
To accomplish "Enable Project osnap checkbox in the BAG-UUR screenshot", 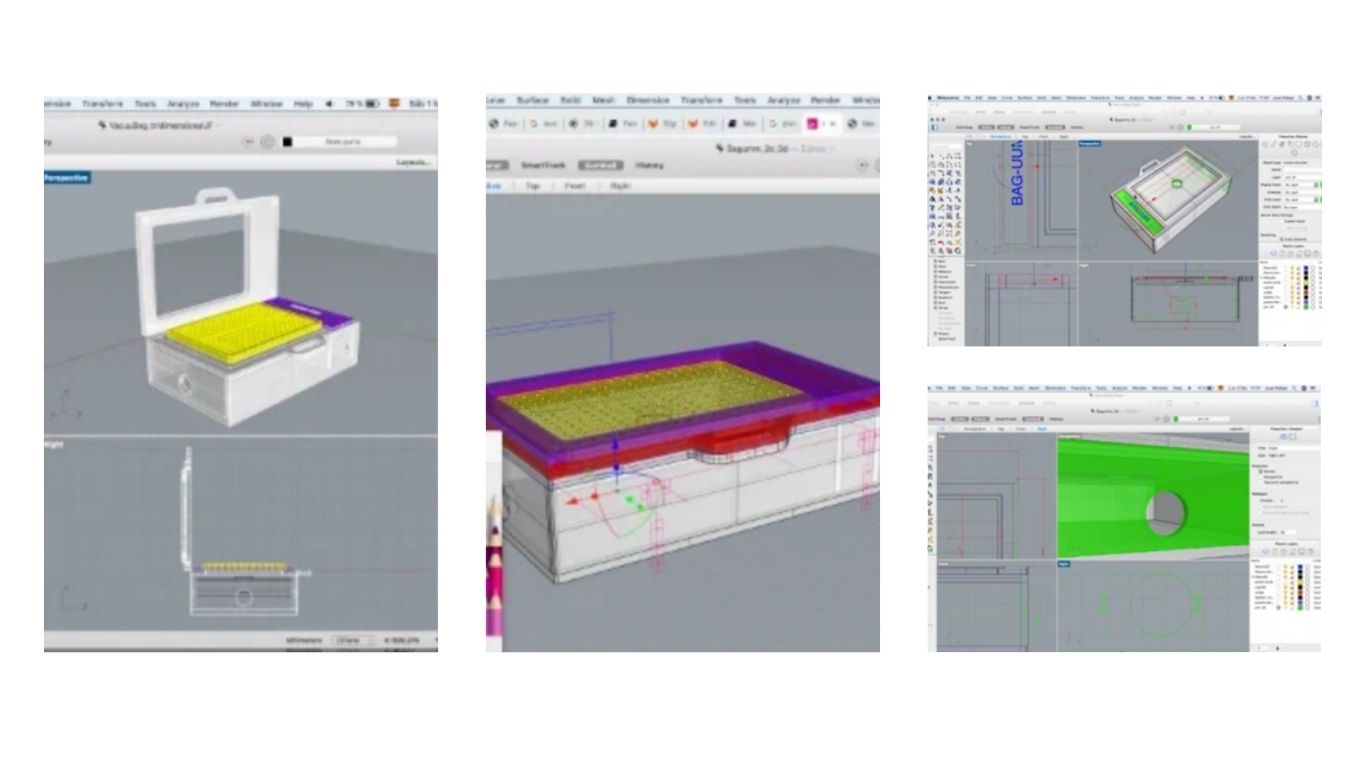I will pyautogui.click(x=935, y=334).
